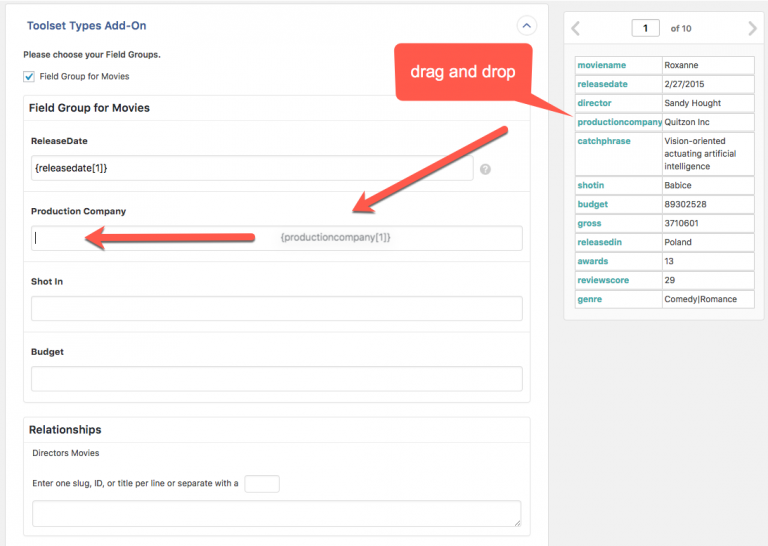Screen dimensions: 768x546
Task: Select the shotin field tag
Action: click(591, 185)
